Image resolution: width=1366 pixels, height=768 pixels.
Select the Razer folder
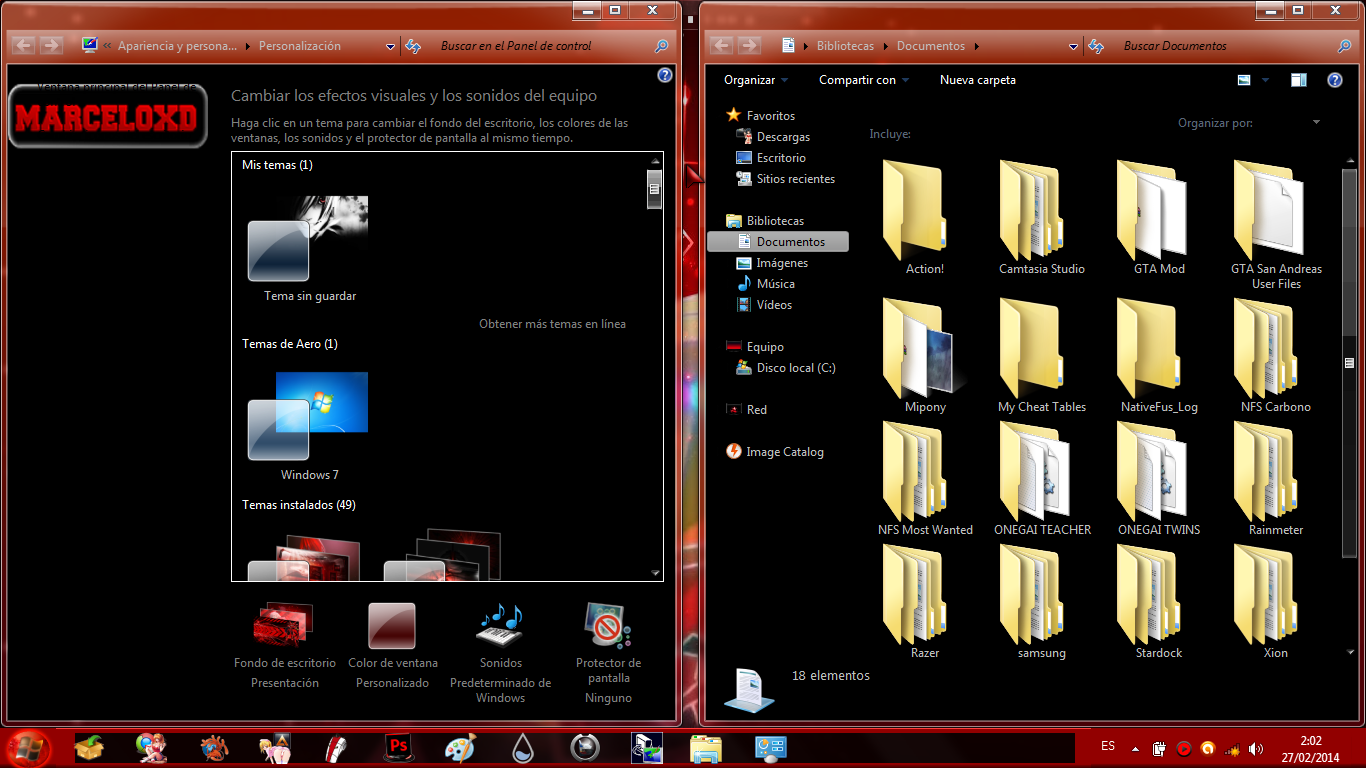pyautogui.click(x=925, y=601)
